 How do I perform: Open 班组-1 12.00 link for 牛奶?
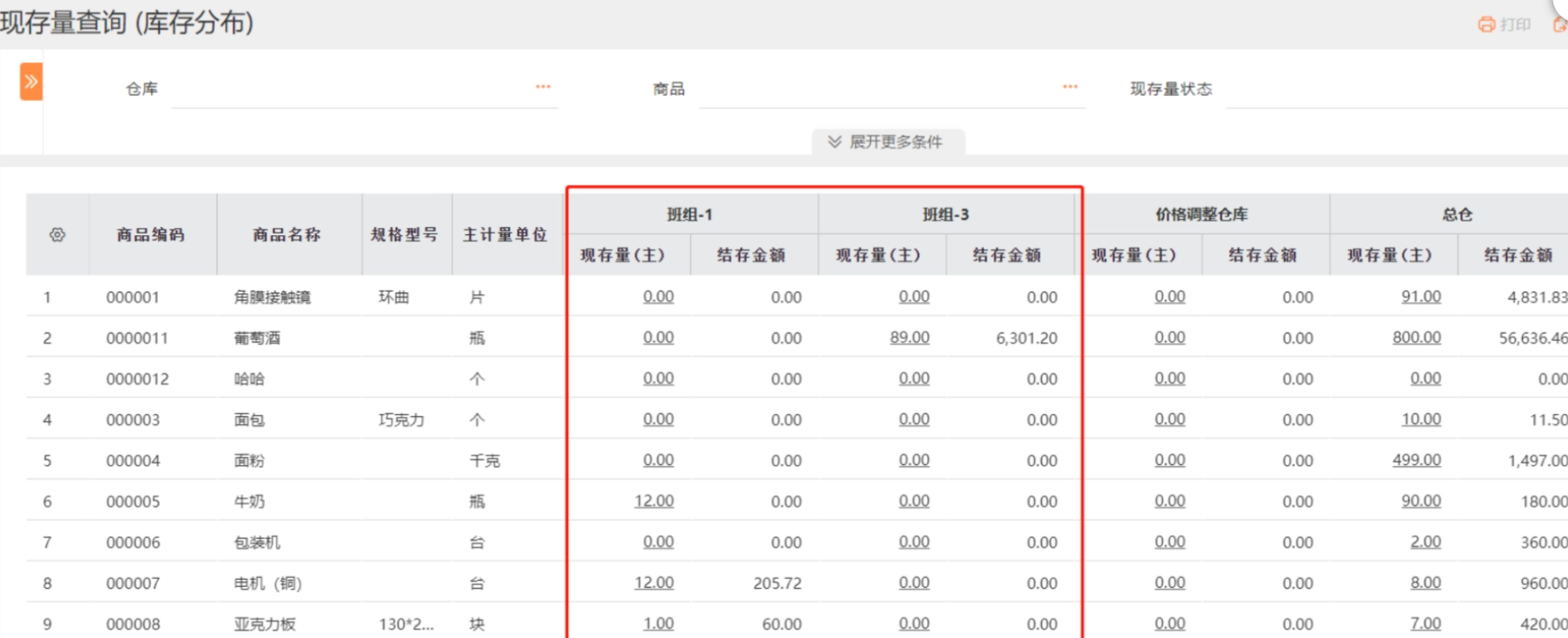point(653,501)
